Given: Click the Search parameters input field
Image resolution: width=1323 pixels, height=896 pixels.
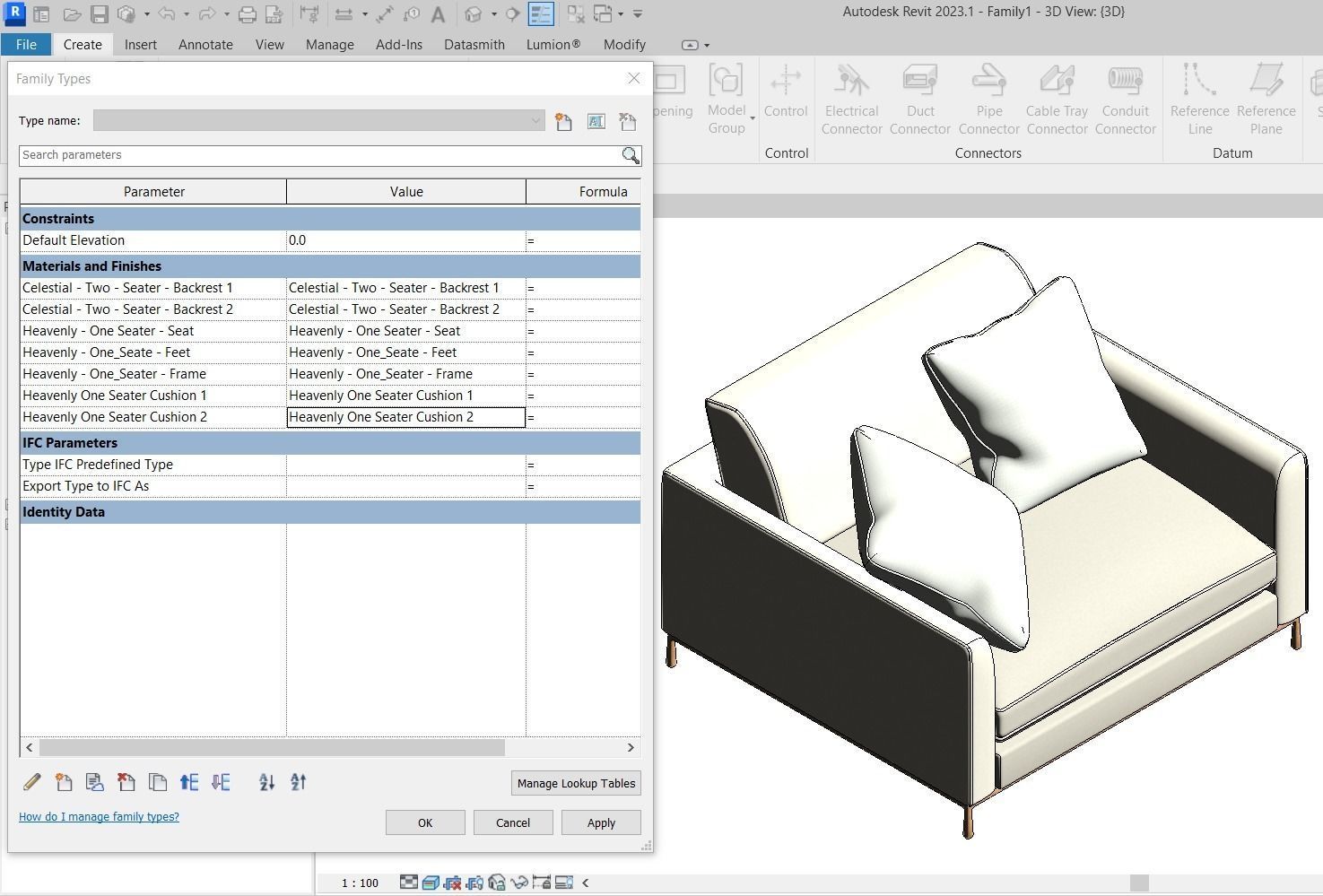Looking at the screenshot, I should 320,155.
